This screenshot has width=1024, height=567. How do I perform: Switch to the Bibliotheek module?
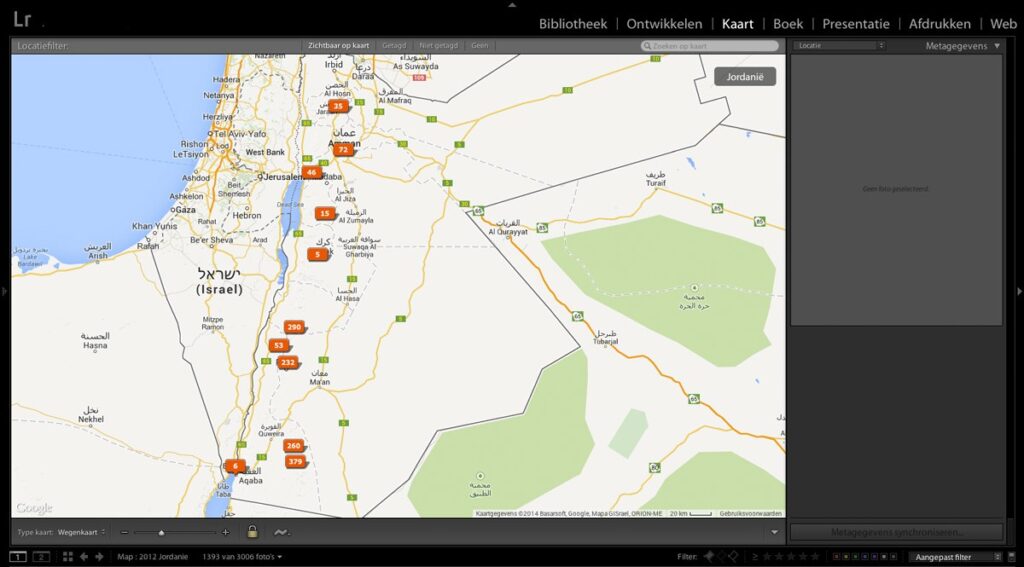pyautogui.click(x=573, y=24)
